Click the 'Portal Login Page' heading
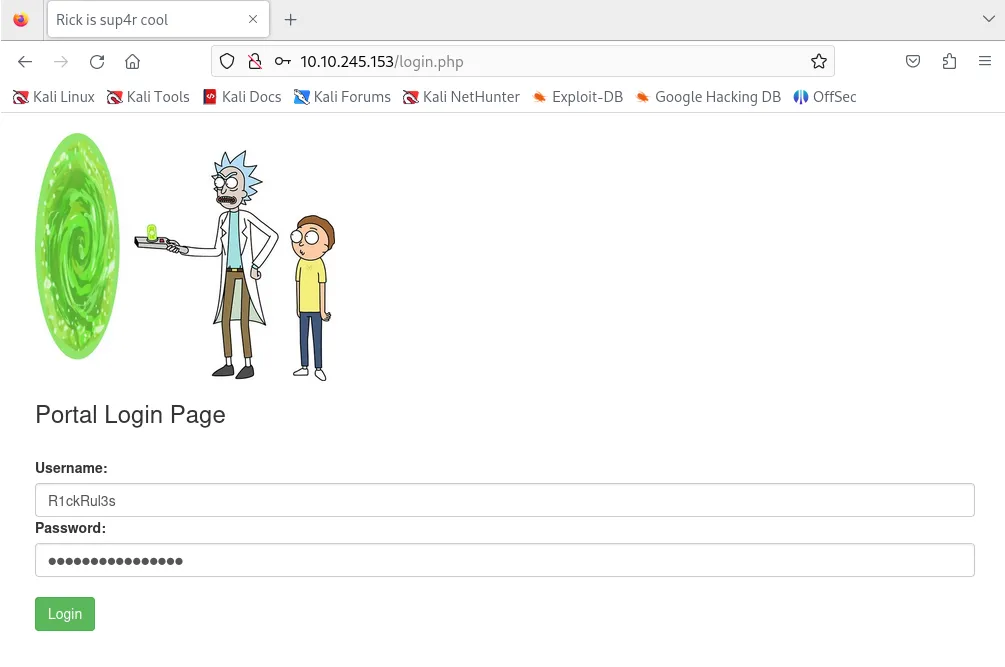This screenshot has width=1005, height=667. 130,415
